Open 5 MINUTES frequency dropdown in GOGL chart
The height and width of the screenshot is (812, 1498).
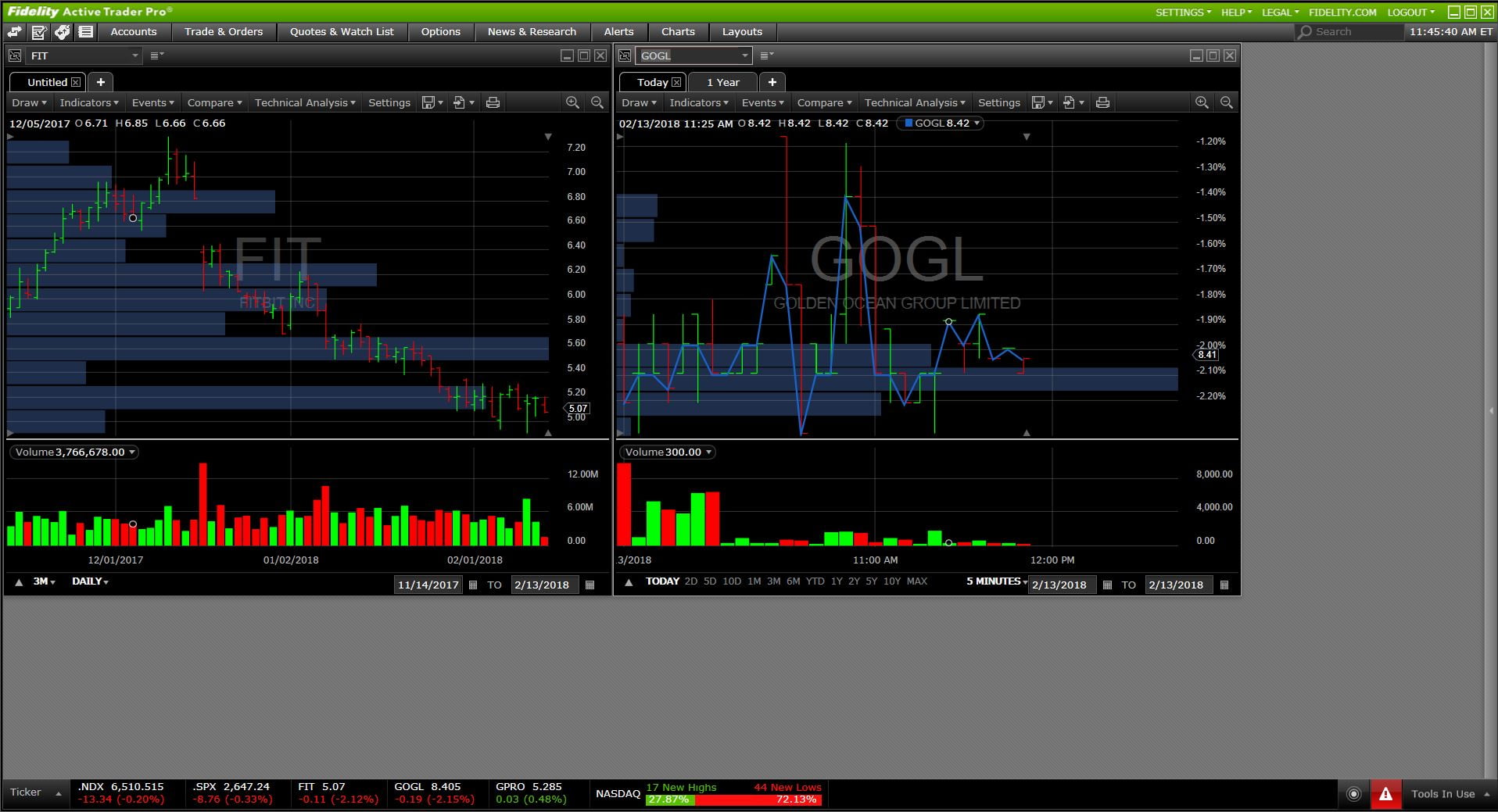tap(997, 581)
